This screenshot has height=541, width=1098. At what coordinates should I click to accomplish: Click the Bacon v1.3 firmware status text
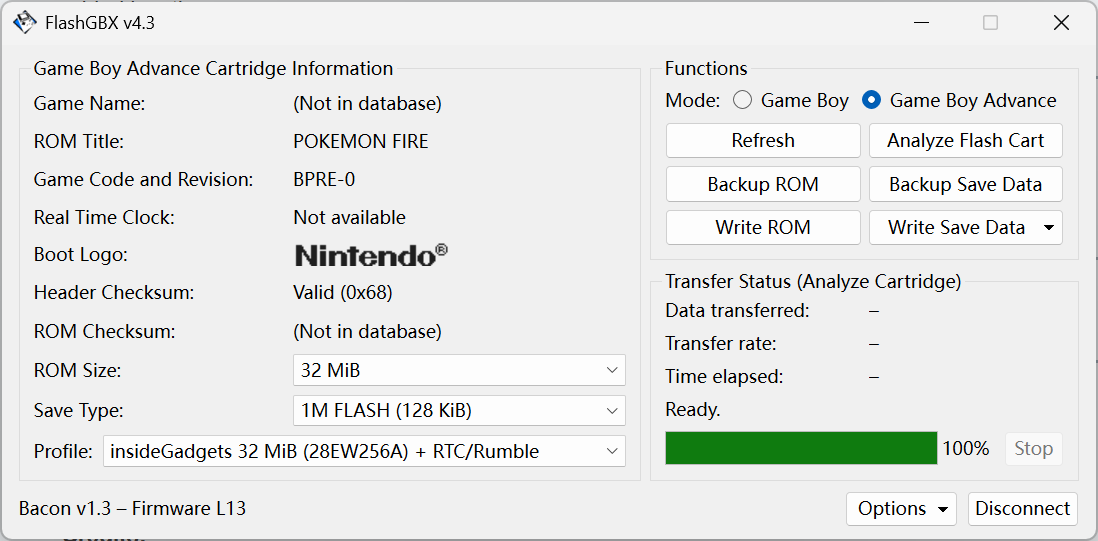132,508
